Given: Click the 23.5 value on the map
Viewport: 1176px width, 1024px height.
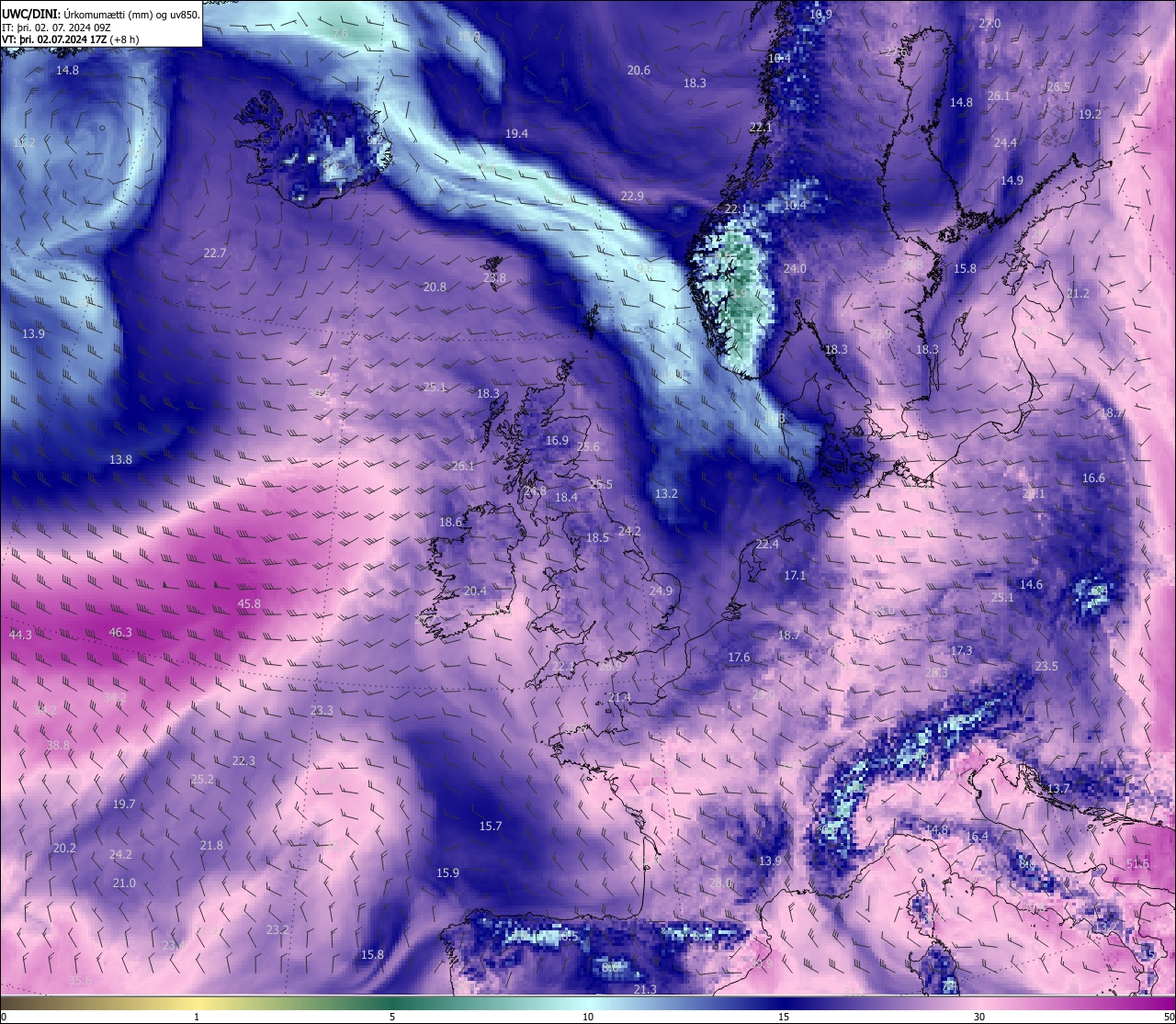Looking at the screenshot, I should tap(1046, 666).
